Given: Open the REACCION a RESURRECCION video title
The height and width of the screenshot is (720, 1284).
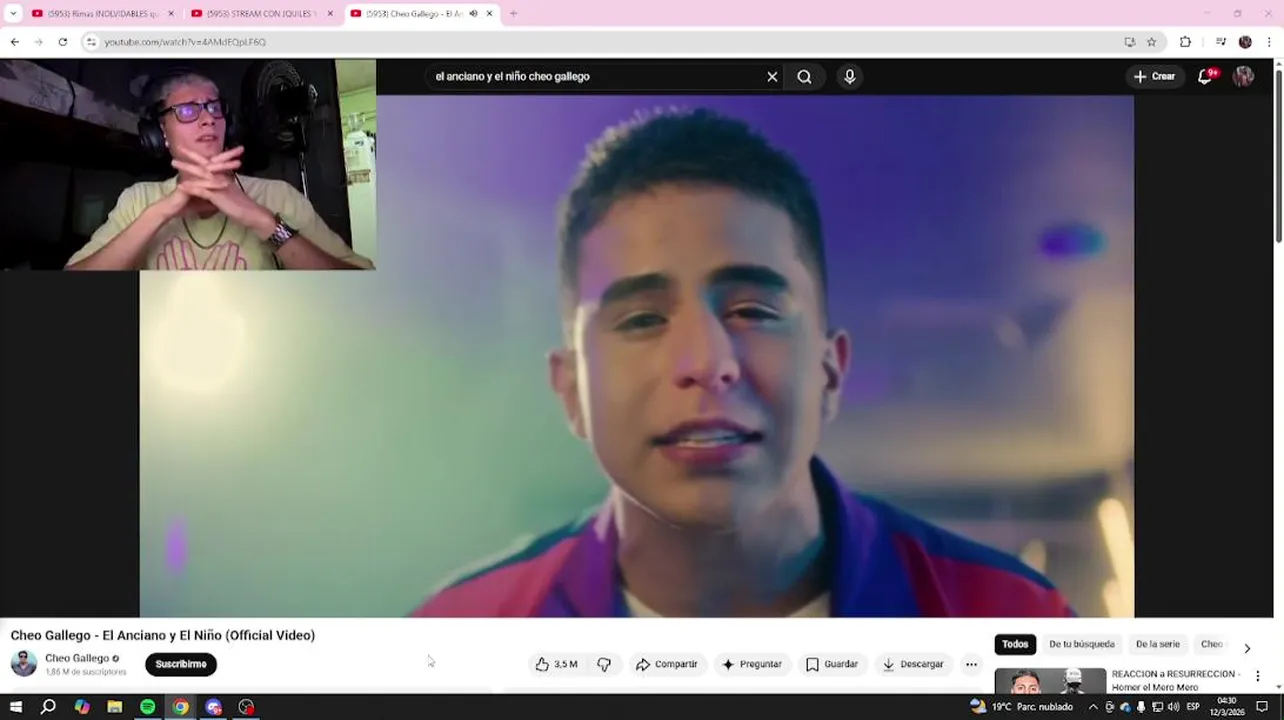Looking at the screenshot, I should (1175, 680).
